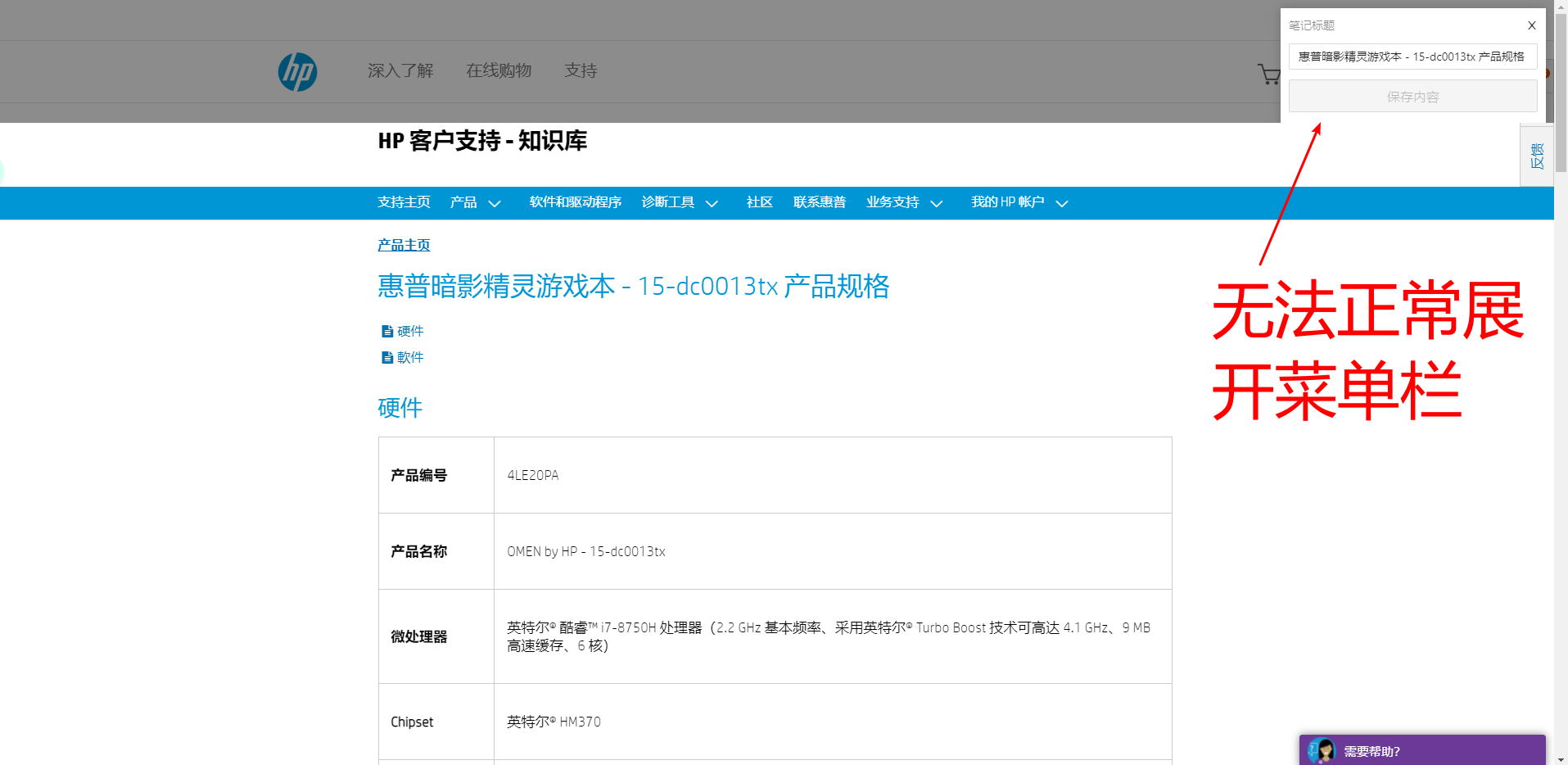Open 在线购物 in the top header
This screenshot has height=765, width=1568.
(x=499, y=70)
